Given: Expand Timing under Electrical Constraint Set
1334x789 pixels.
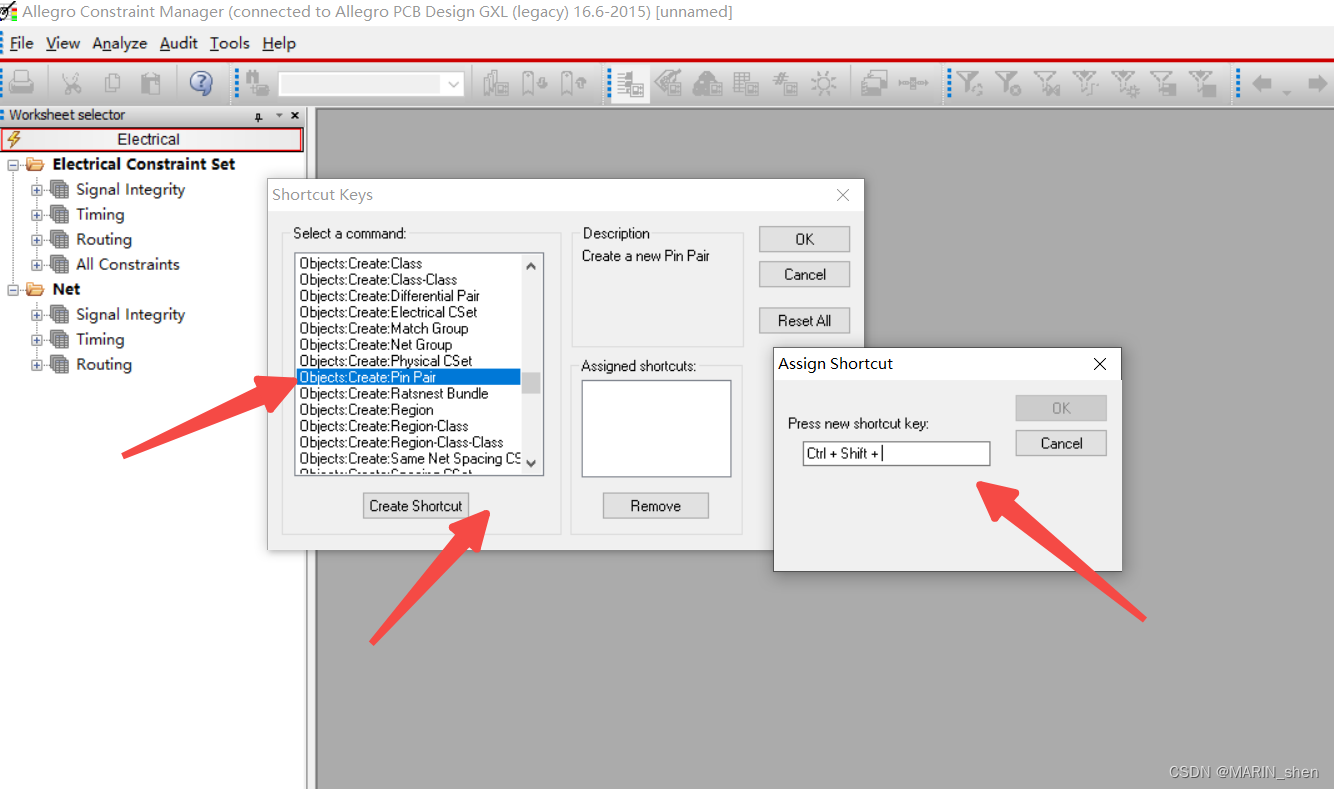Looking at the screenshot, I should tap(37, 214).
